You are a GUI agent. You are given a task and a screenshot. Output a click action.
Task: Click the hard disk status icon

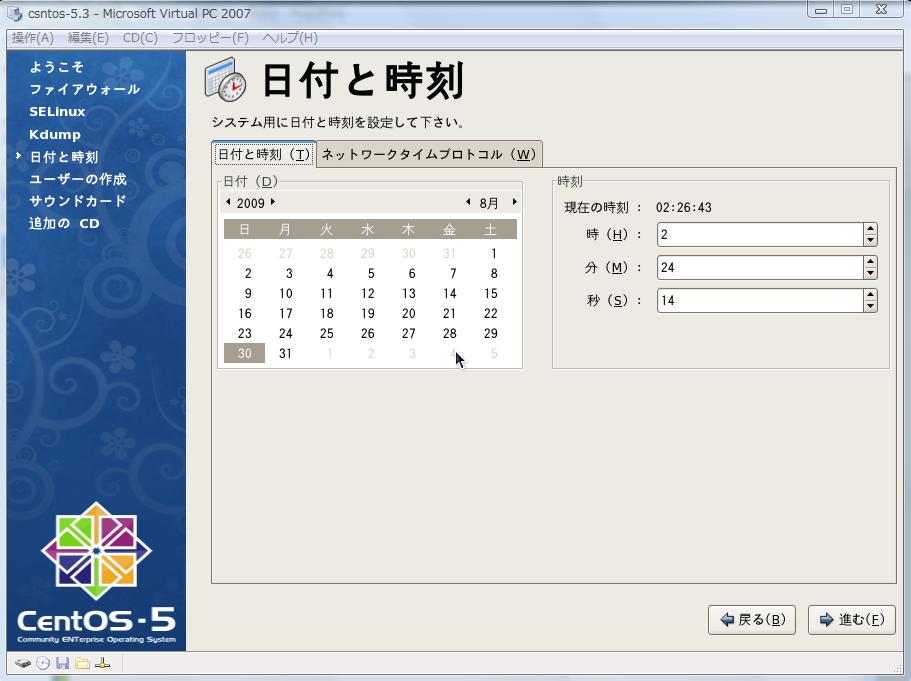tap(22, 663)
